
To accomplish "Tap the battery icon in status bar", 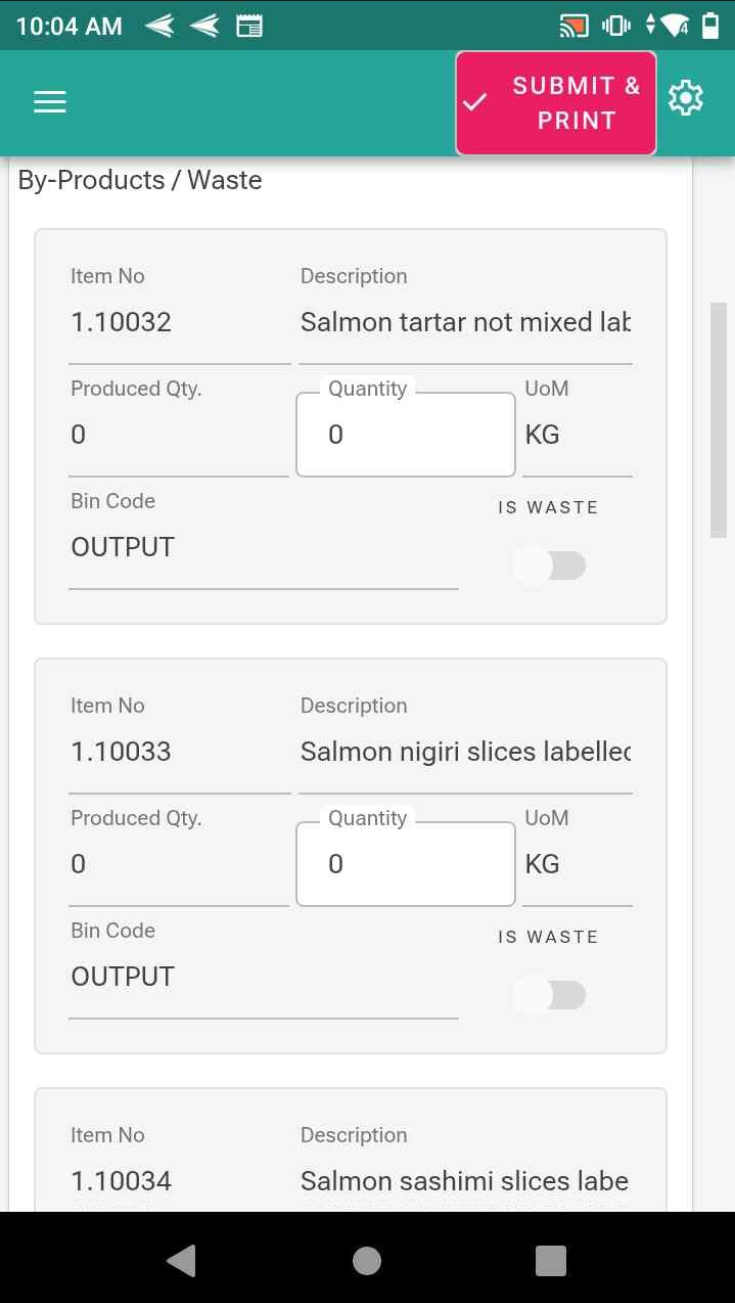I will tap(711, 26).
